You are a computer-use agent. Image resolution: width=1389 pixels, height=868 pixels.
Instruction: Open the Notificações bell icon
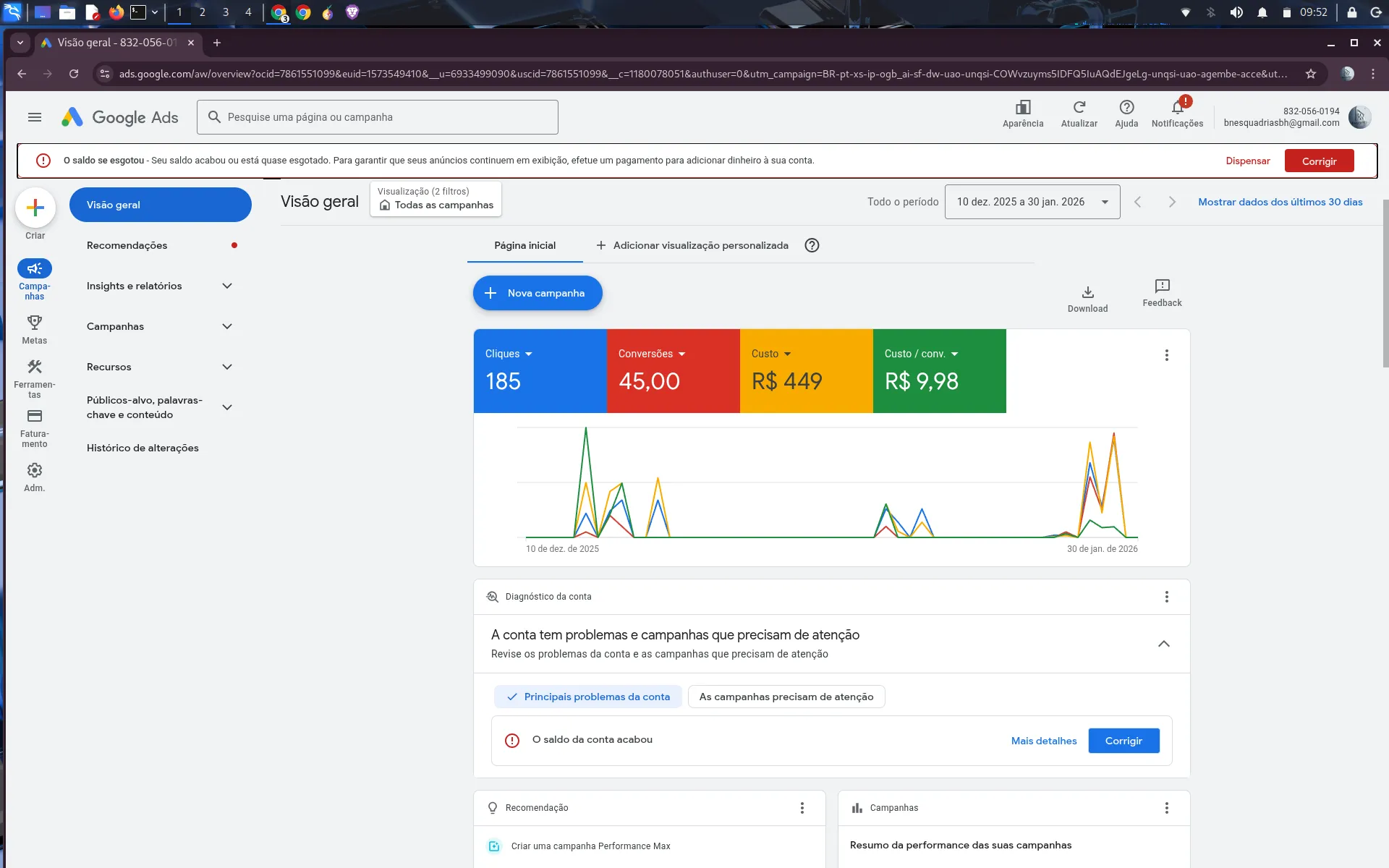pyautogui.click(x=1177, y=109)
